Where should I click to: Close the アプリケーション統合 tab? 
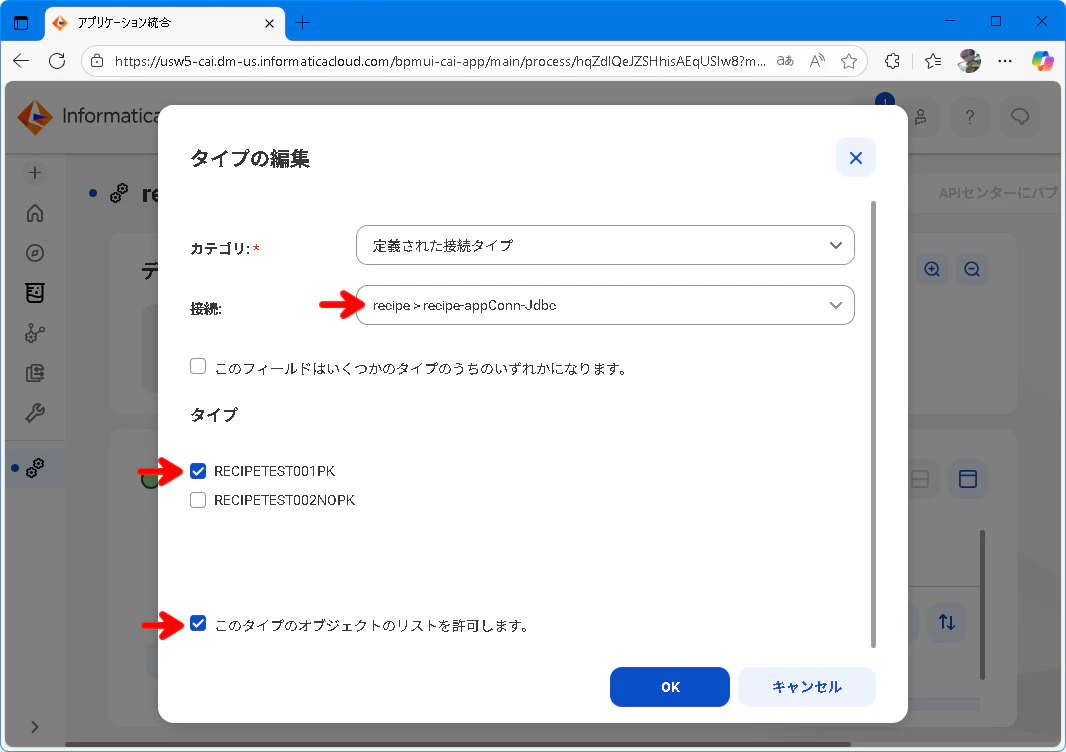tap(269, 23)
